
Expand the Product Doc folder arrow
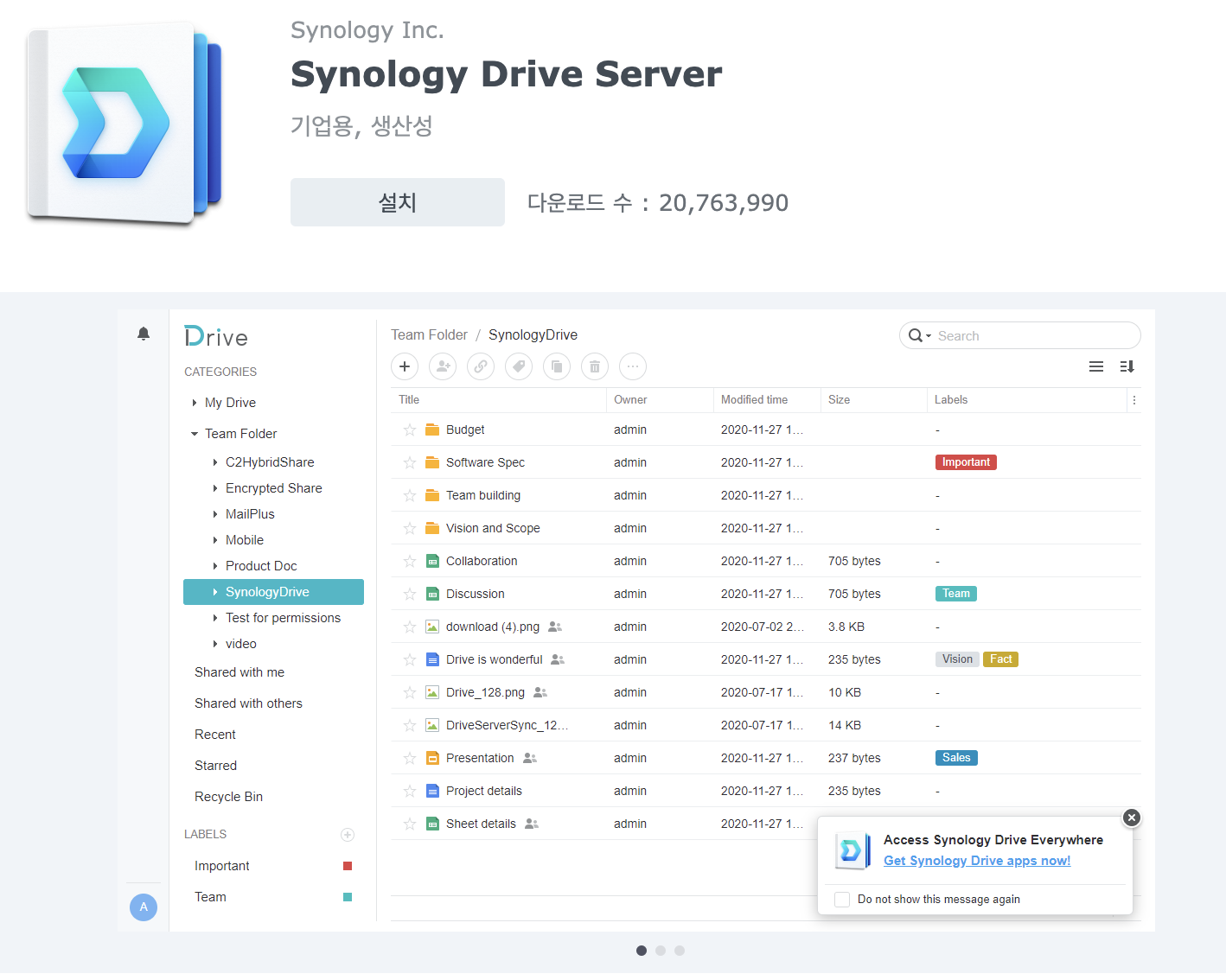click(x=215, y=566)
